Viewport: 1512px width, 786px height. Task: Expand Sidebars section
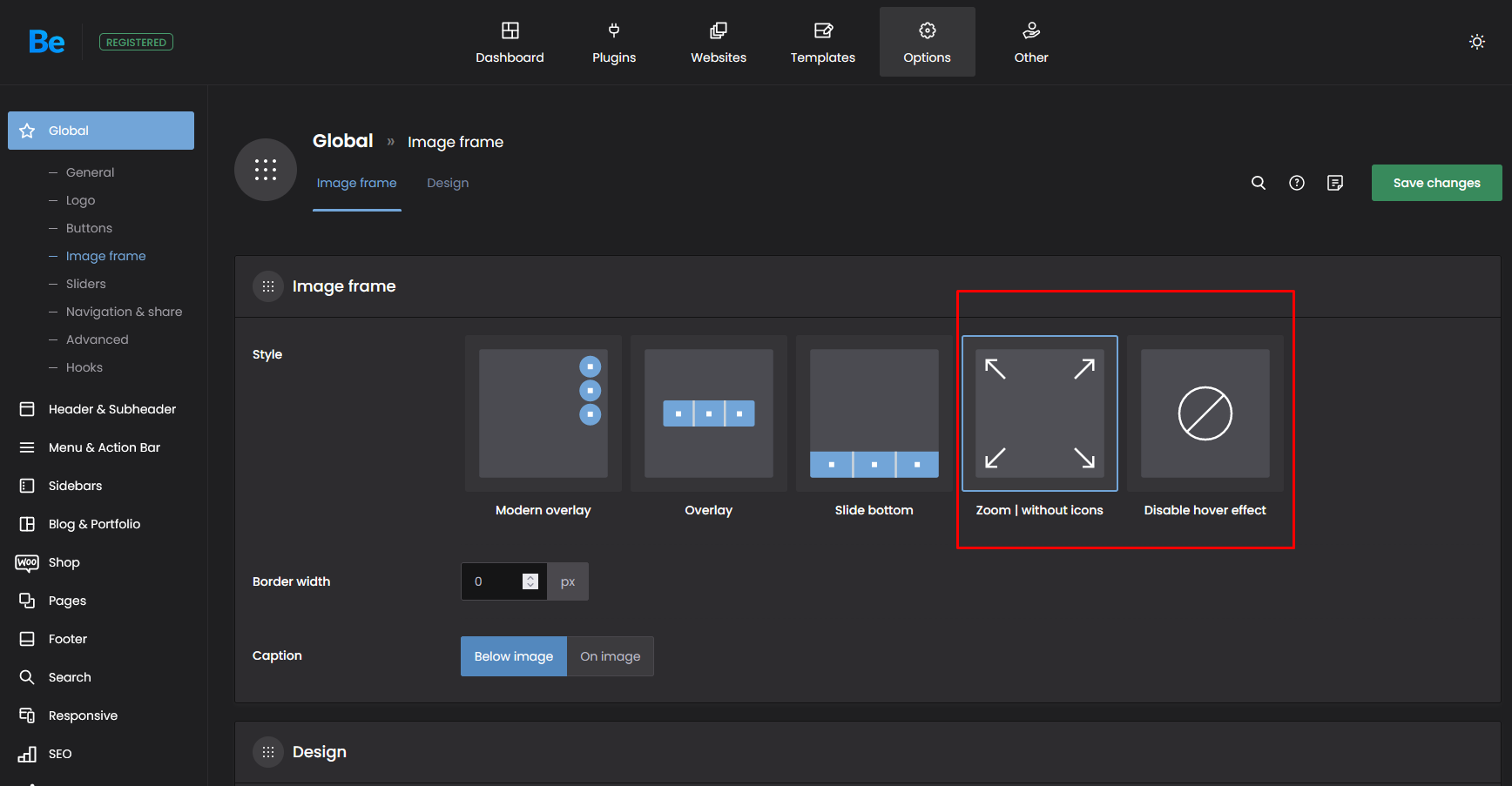click(101, 486)
